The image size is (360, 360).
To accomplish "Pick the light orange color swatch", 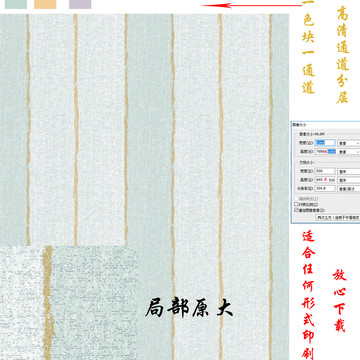I will click(x=45, y=4).
